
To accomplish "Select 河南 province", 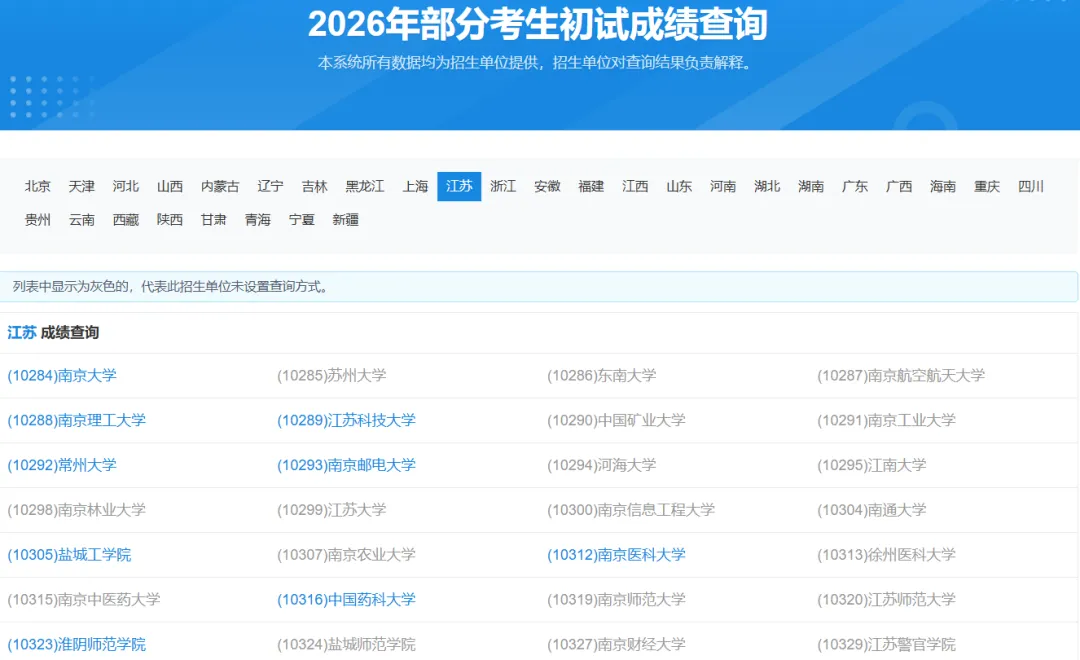I will click(x=723, y=187).
